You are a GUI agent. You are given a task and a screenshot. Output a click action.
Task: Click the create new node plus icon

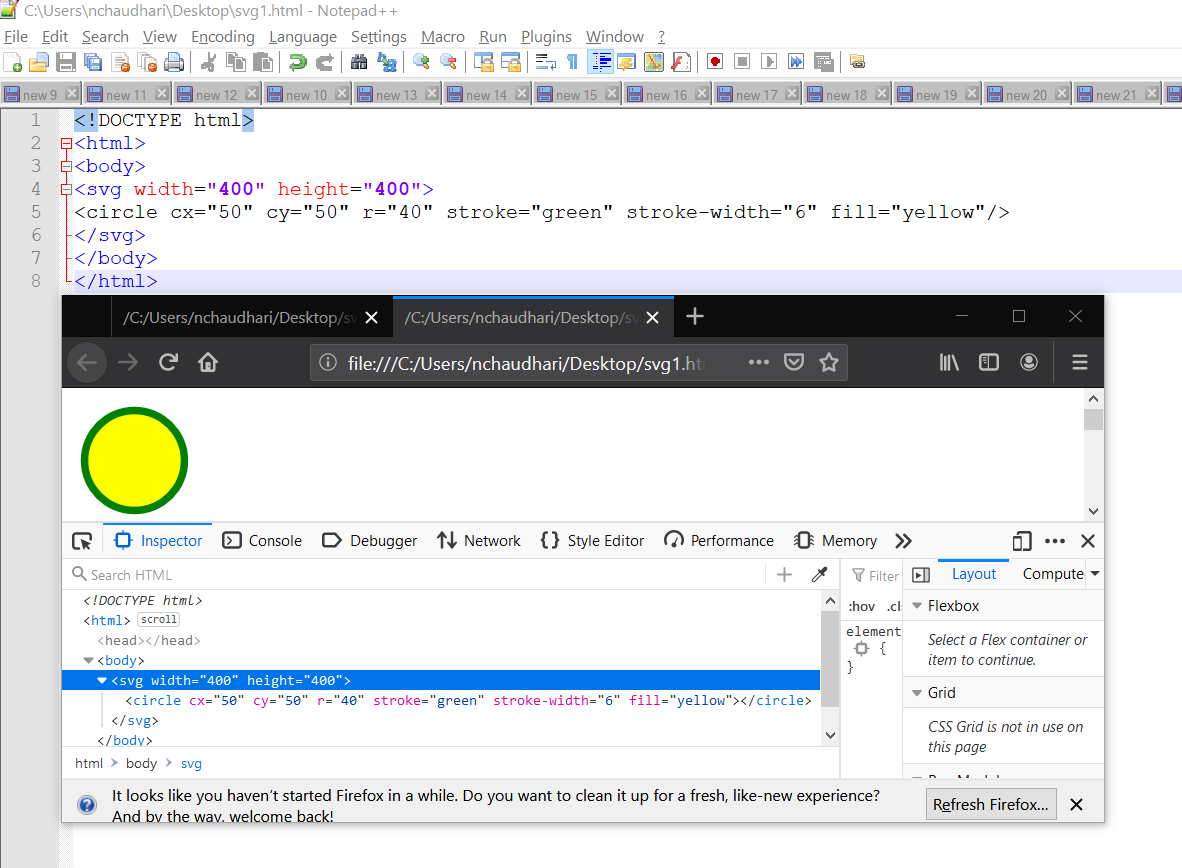[784, 575]
